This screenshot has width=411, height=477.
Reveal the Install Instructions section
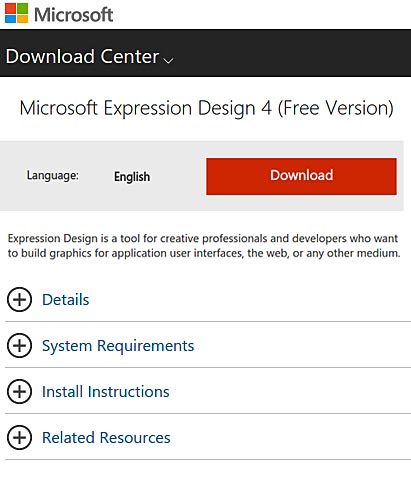pos(106,391)
